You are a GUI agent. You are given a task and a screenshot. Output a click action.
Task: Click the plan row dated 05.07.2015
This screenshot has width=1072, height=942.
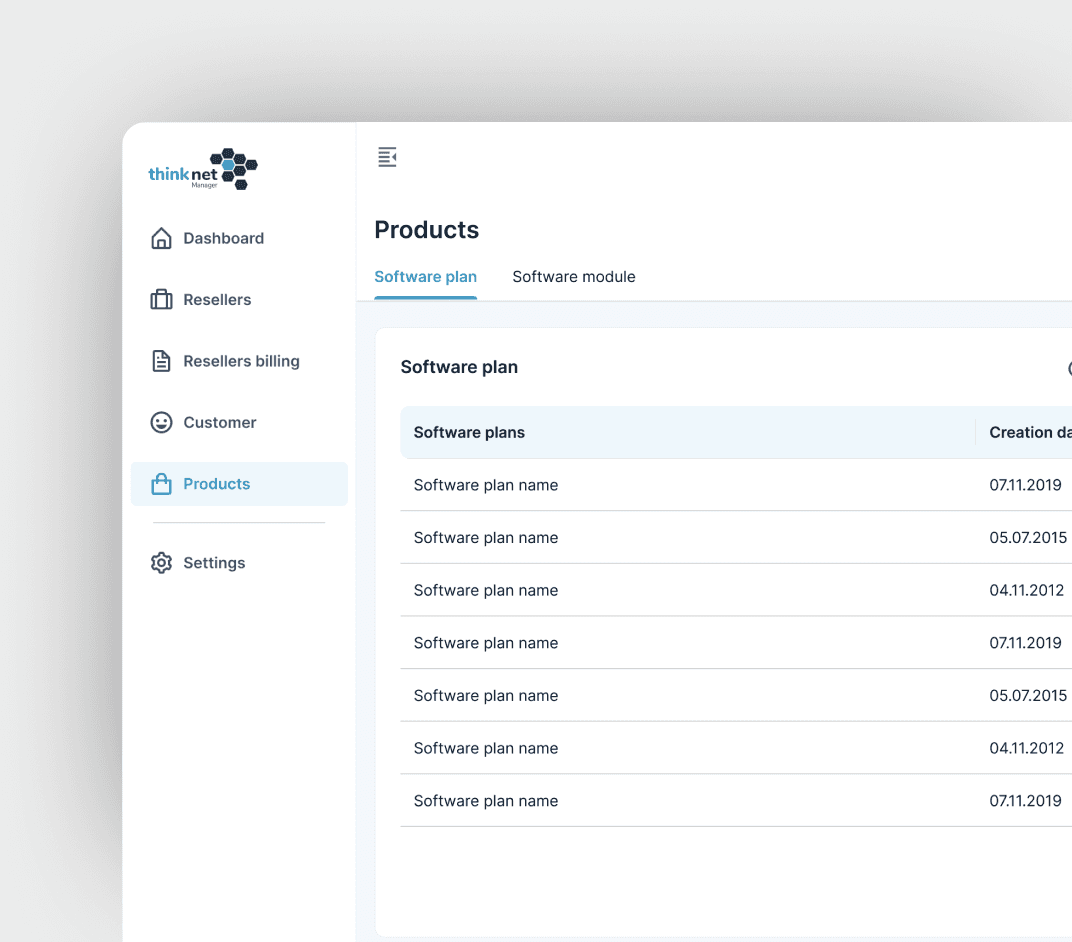(486, 537)
